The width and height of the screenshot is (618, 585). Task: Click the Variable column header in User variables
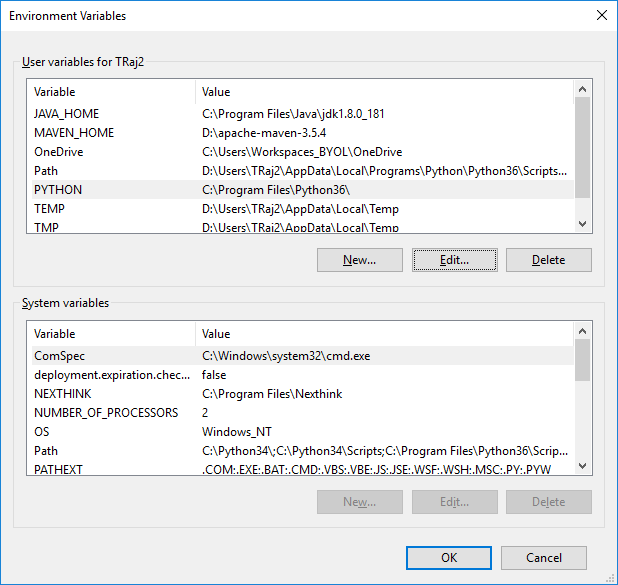click(114, 91)
